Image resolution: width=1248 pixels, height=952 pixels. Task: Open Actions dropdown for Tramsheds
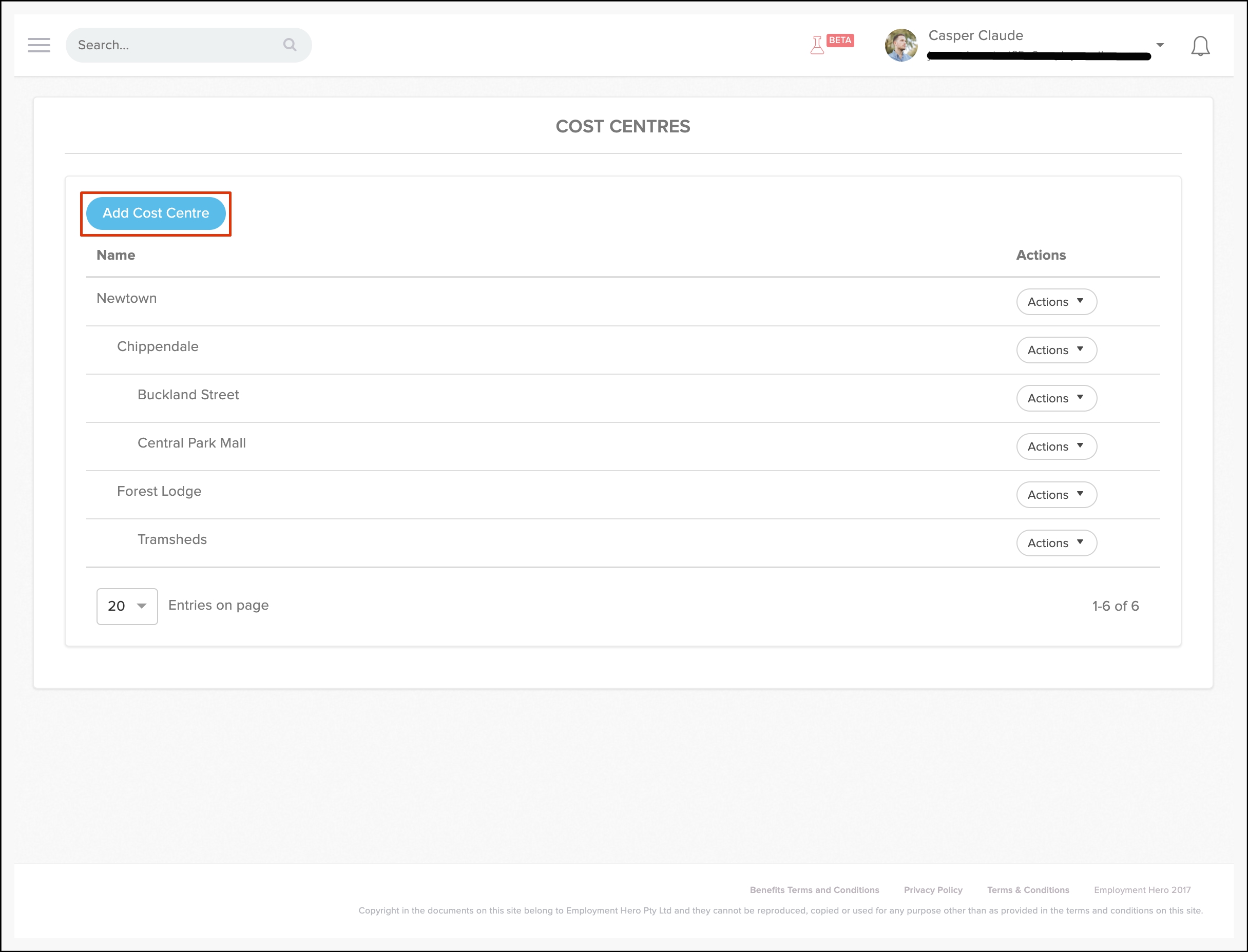tap(1056, 543)
